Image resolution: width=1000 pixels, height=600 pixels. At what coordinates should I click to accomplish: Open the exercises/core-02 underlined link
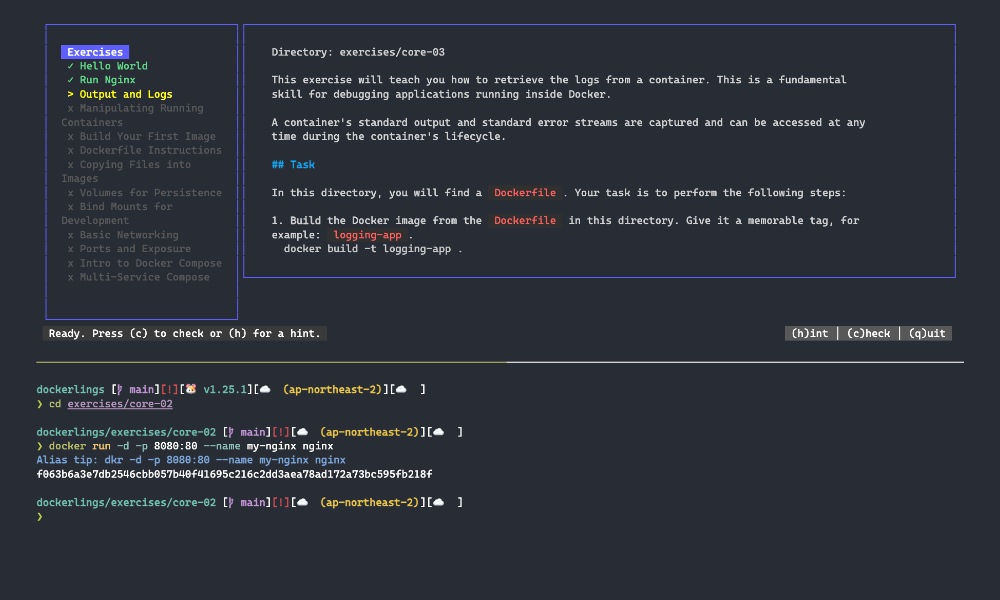(119, 404)
